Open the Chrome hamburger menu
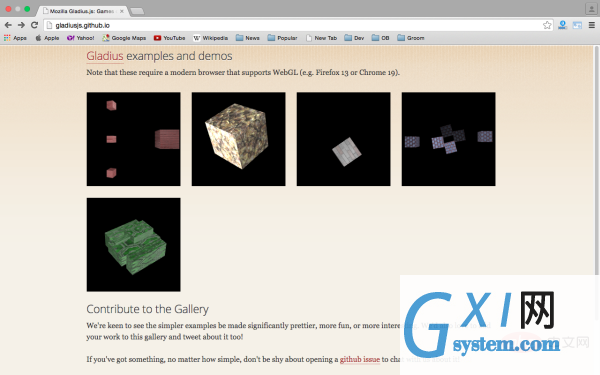Viewport: 600px width, 375px height. [x=592, y=25]
